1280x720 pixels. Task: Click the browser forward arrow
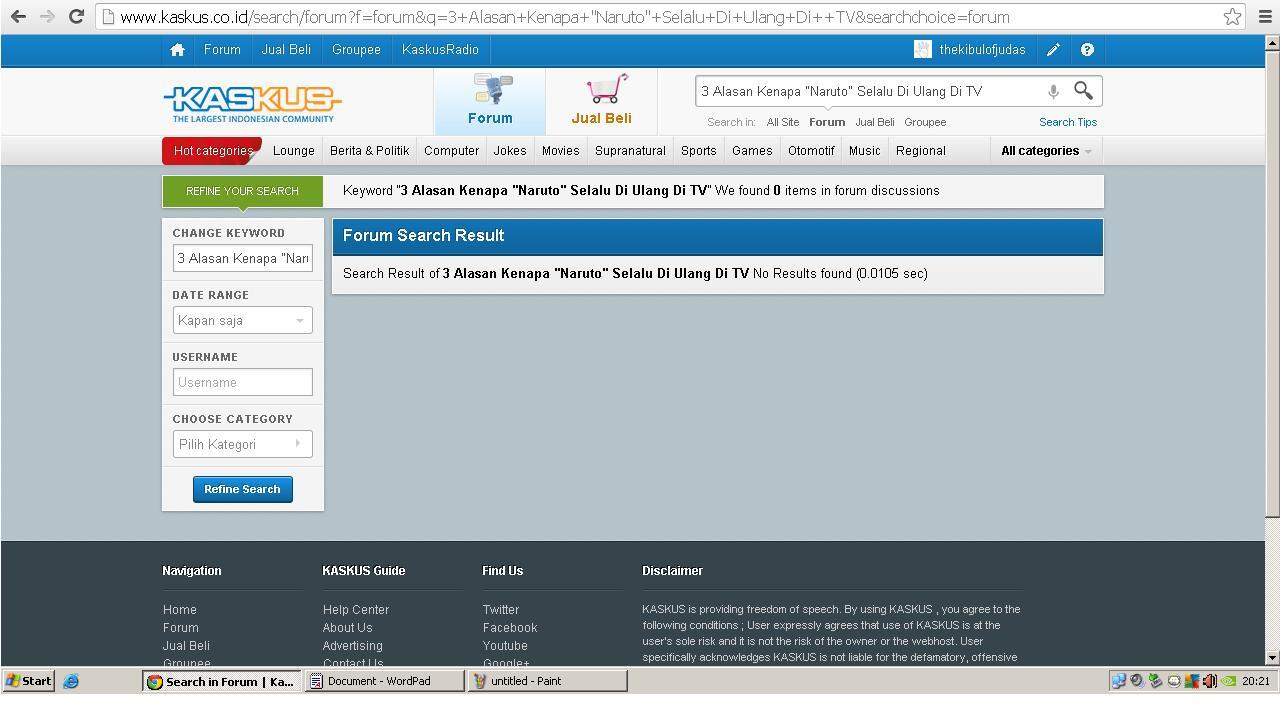click(x=47, y=16)
